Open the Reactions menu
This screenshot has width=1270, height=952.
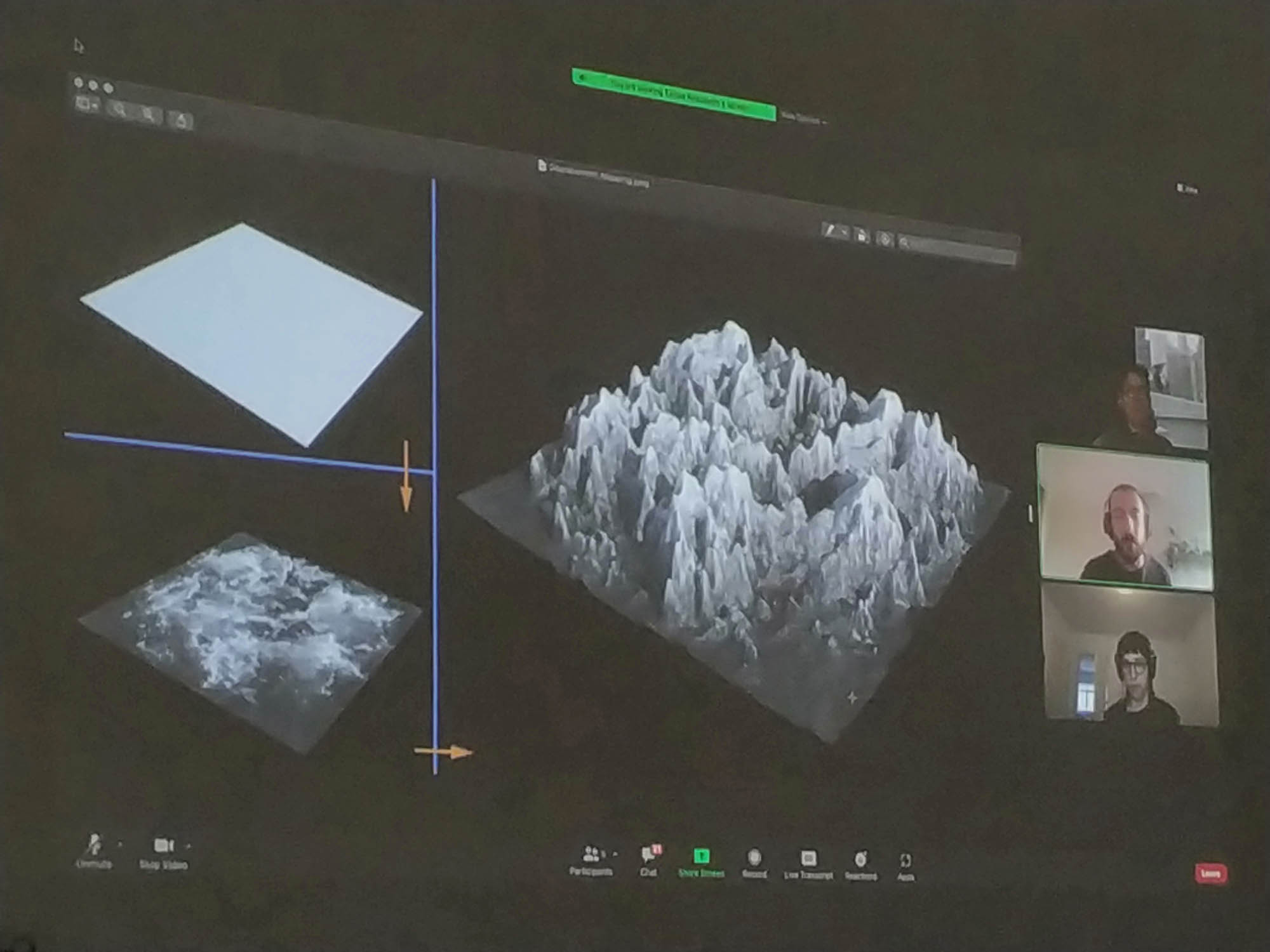point(860,861)
